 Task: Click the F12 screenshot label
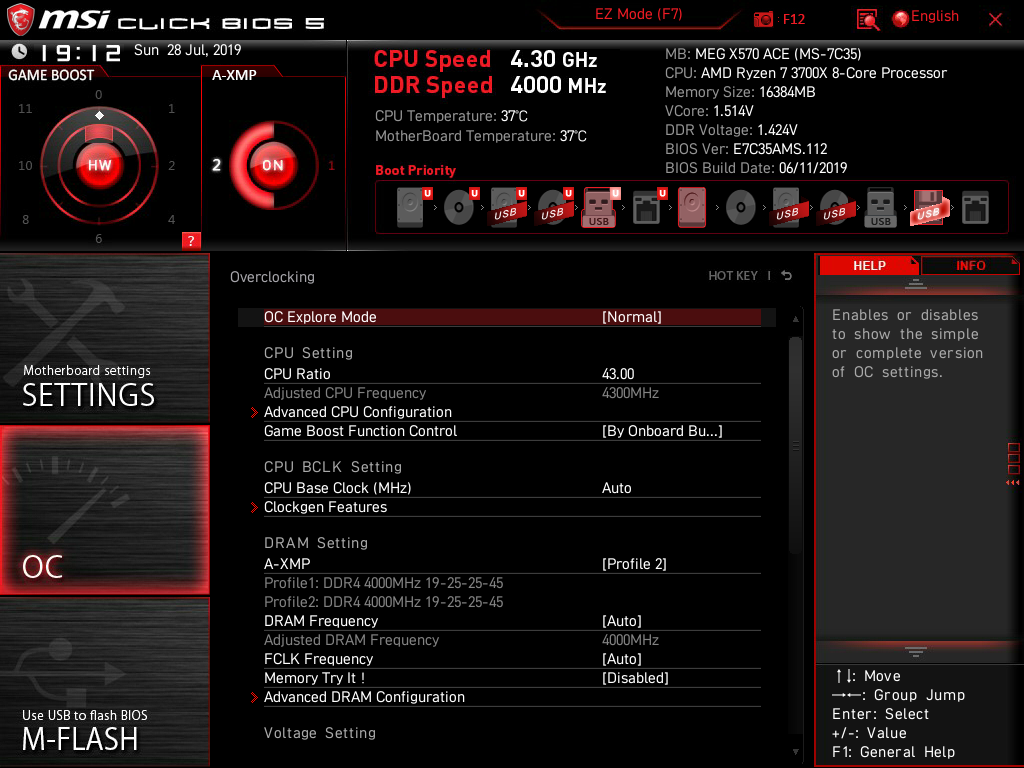(793, 20)
